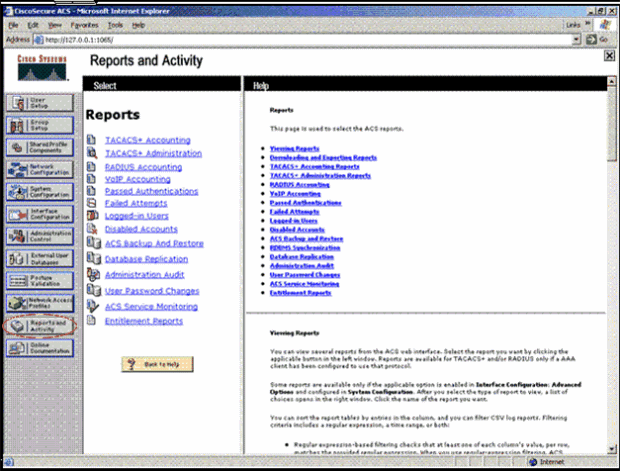
Task: Click the icon beside Passed Authentications
Action: [x=91, y=191]
